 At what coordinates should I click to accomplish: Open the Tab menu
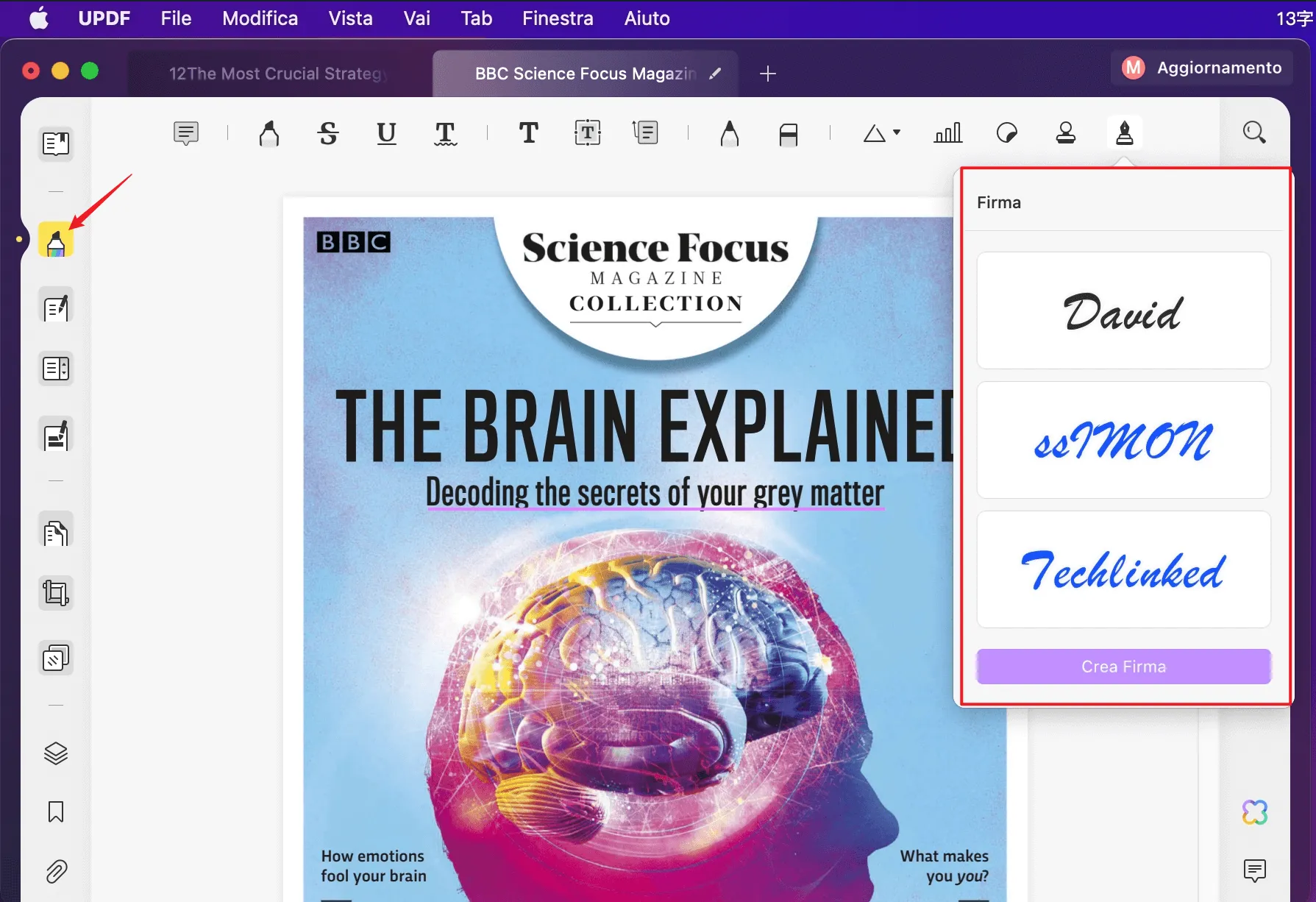pyautogui.click(x=477, y=18)
